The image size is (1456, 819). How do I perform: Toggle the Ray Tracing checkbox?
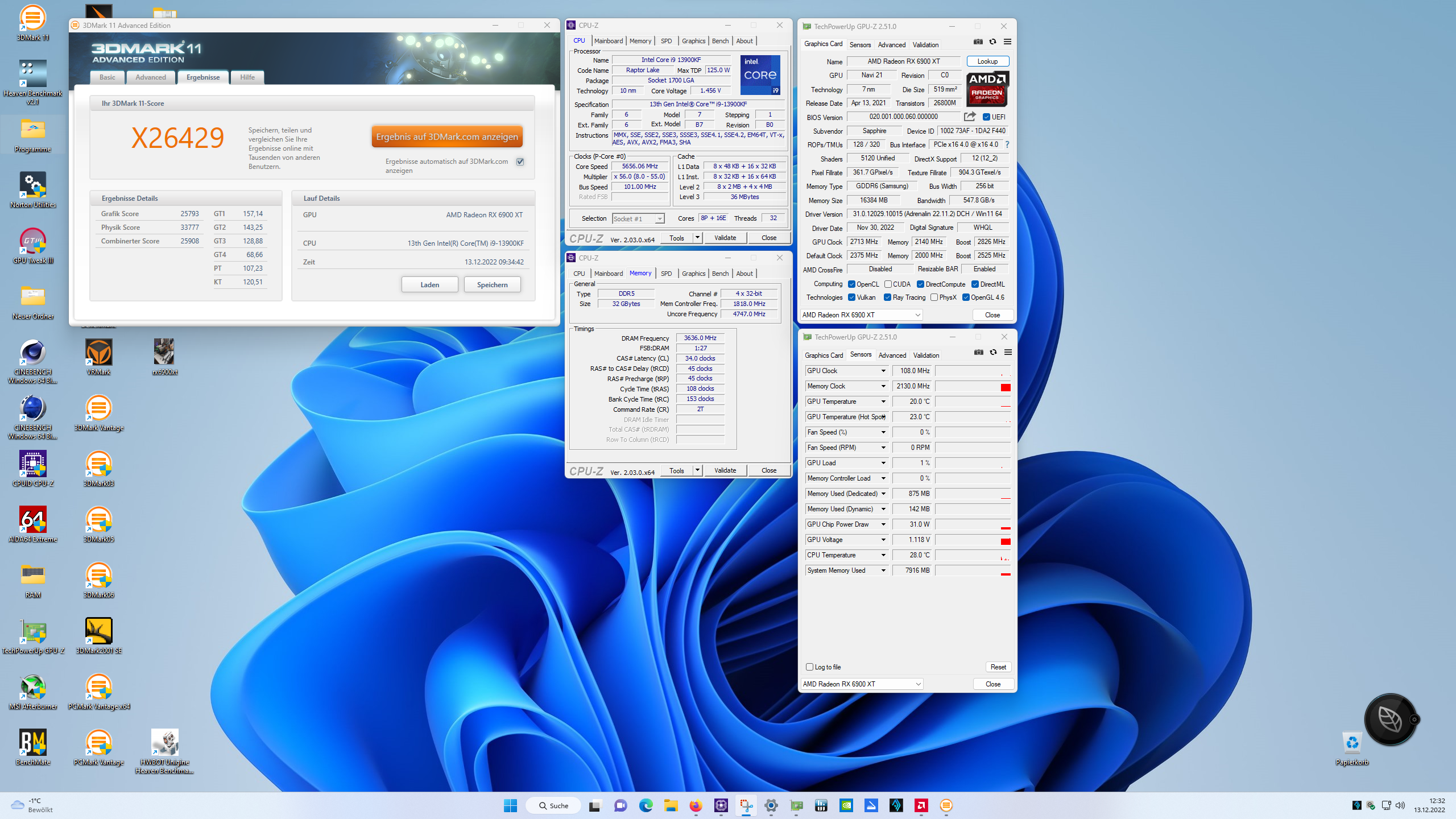[x=887, y=297]
